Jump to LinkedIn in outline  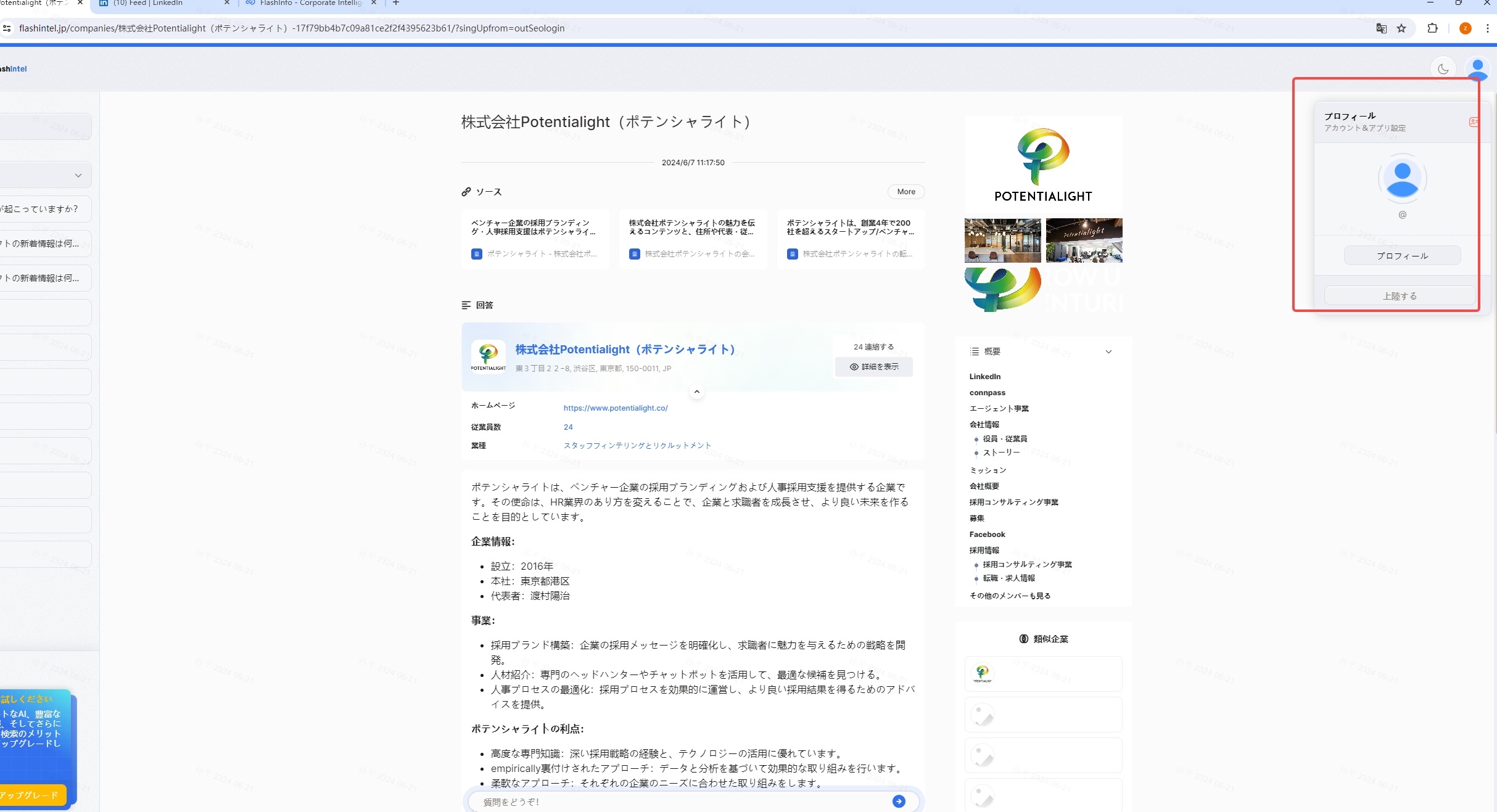click(984, 377)
